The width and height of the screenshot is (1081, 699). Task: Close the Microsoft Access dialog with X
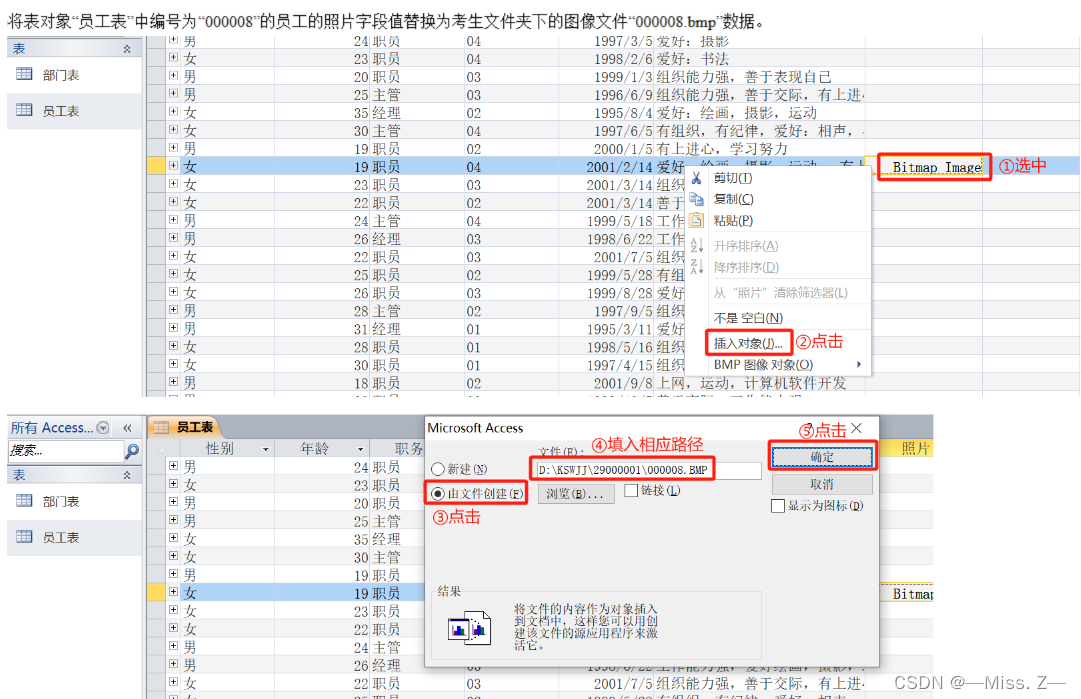[856, 428]
